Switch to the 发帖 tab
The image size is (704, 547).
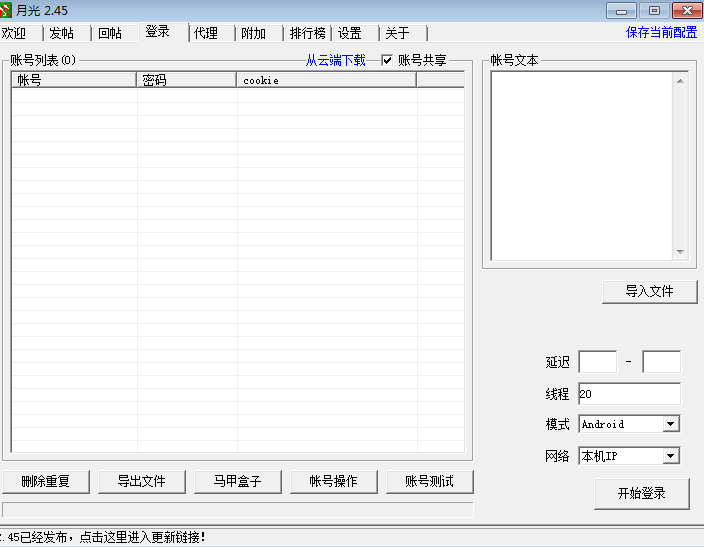(62, 33)
